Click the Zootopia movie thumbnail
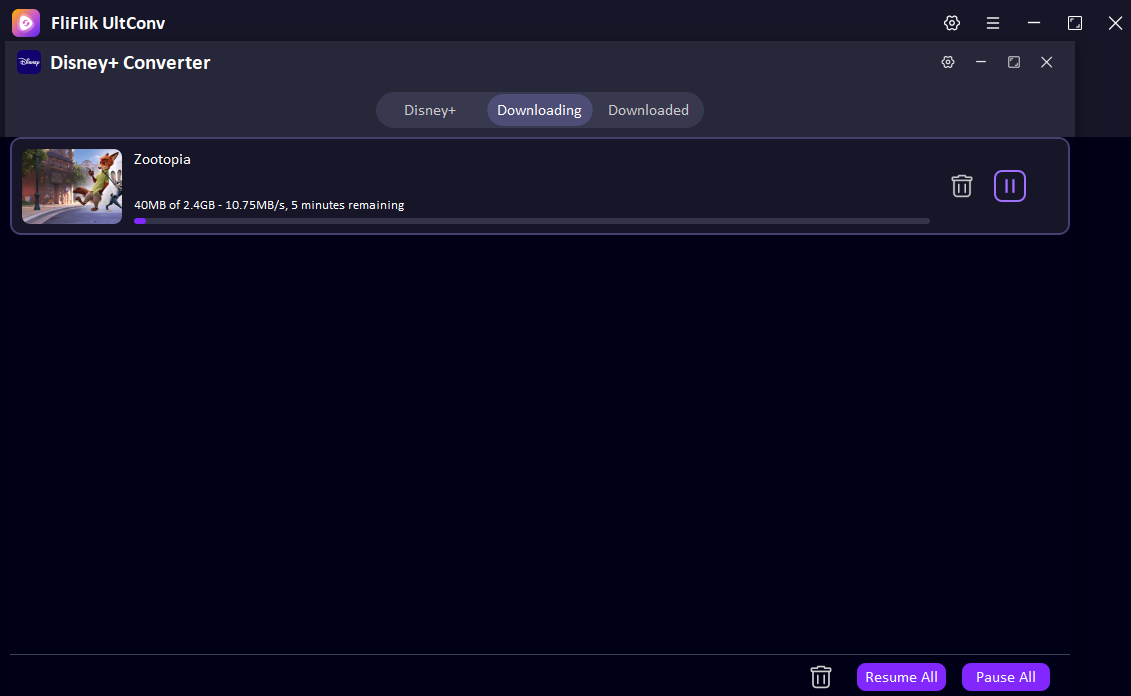1131x696 pixels. pyautogui.click(x=71, y=186)
